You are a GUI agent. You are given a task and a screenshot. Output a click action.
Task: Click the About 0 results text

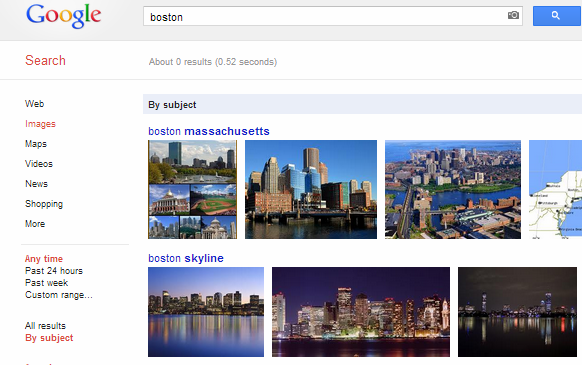pos(213,62)
